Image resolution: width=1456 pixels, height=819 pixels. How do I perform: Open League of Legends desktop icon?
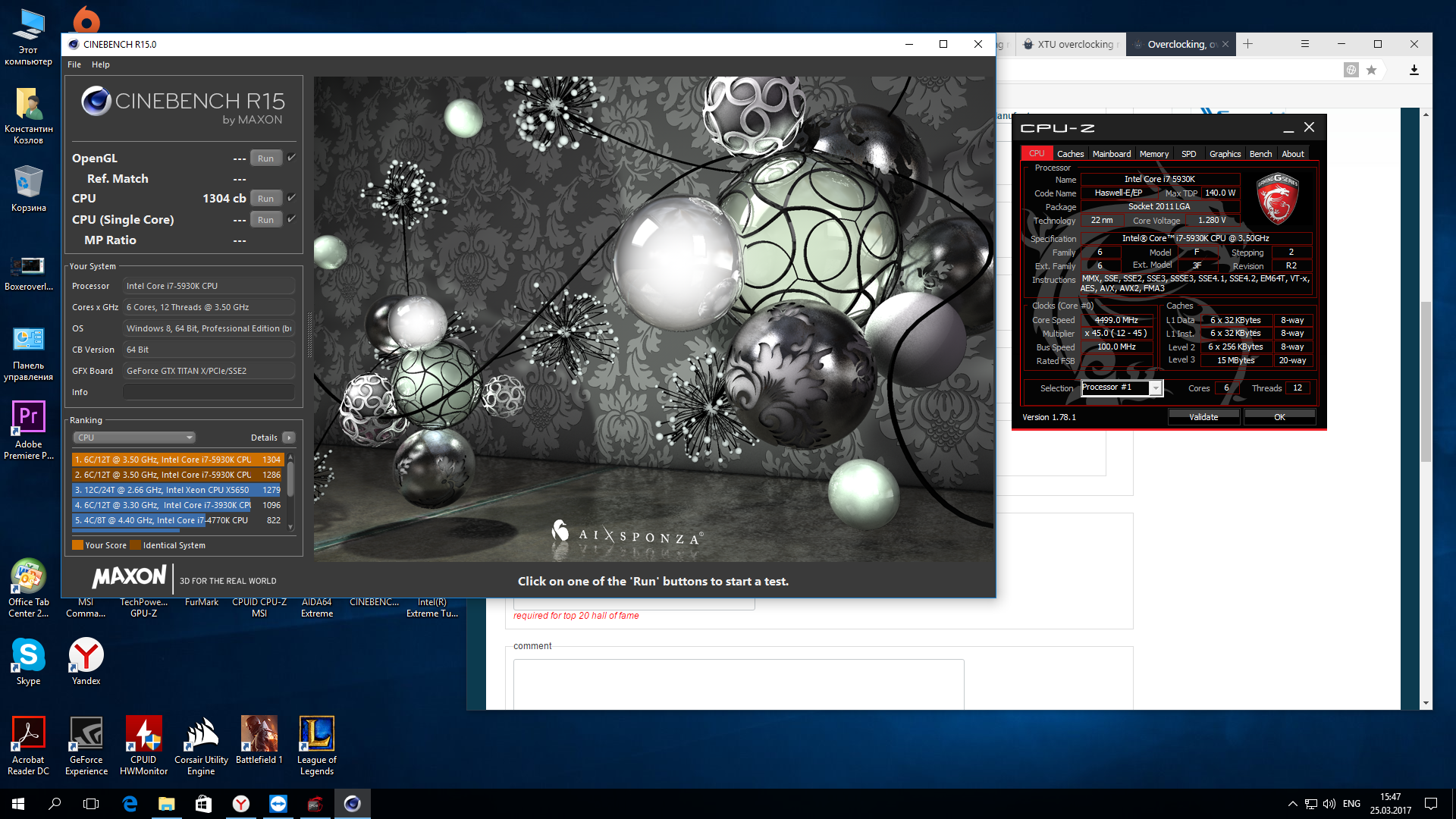316,745
